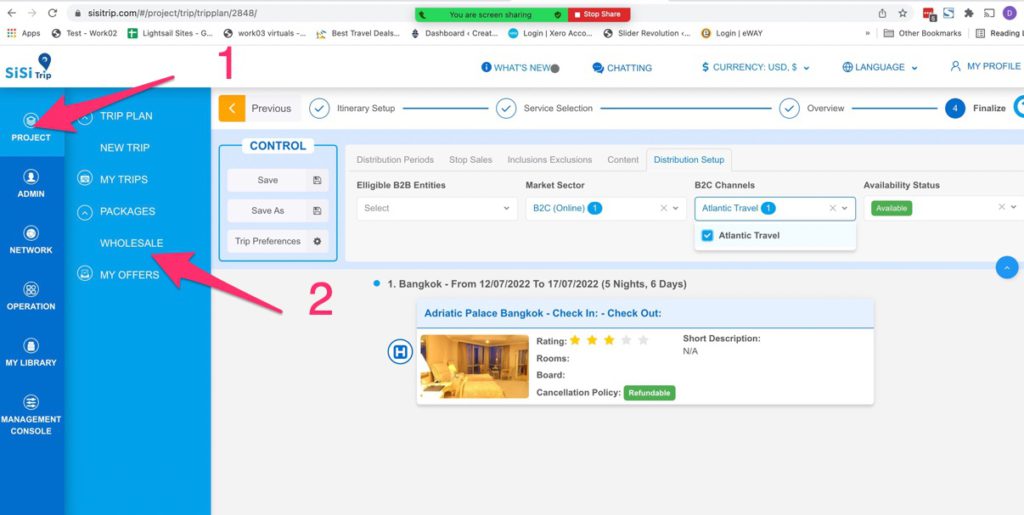Click the disk icon beside Save As

317,211
